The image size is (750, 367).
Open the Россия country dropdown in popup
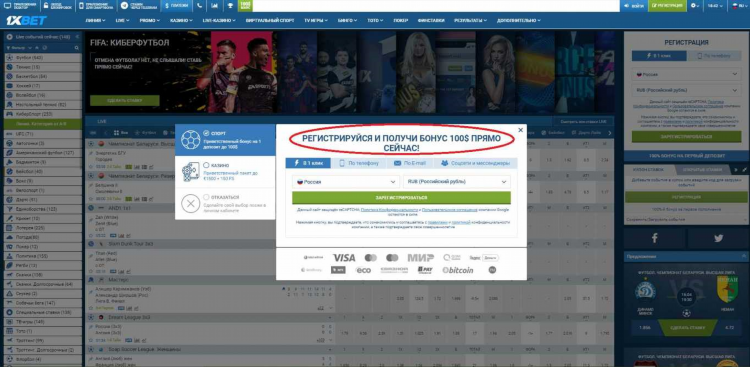pyautogui.click(x=346, y=182)
